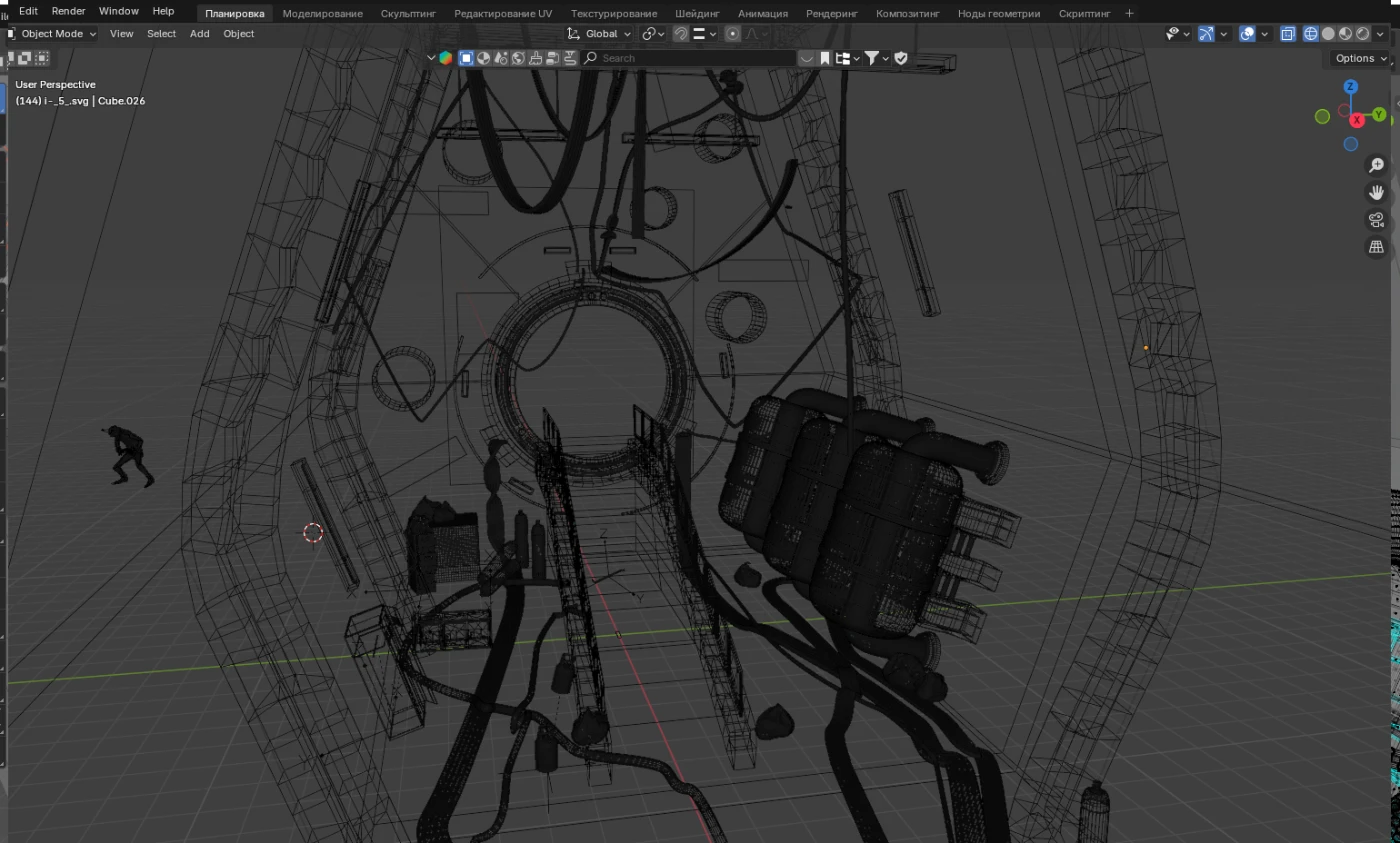Open the funnel filter dropdown
The width and height of the screenshot is (1400, 843).
(x=877, y=58)
